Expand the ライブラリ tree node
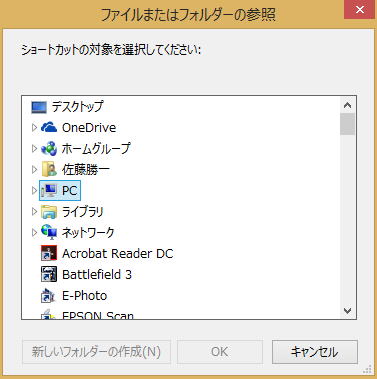 click(x=34, y=212)
